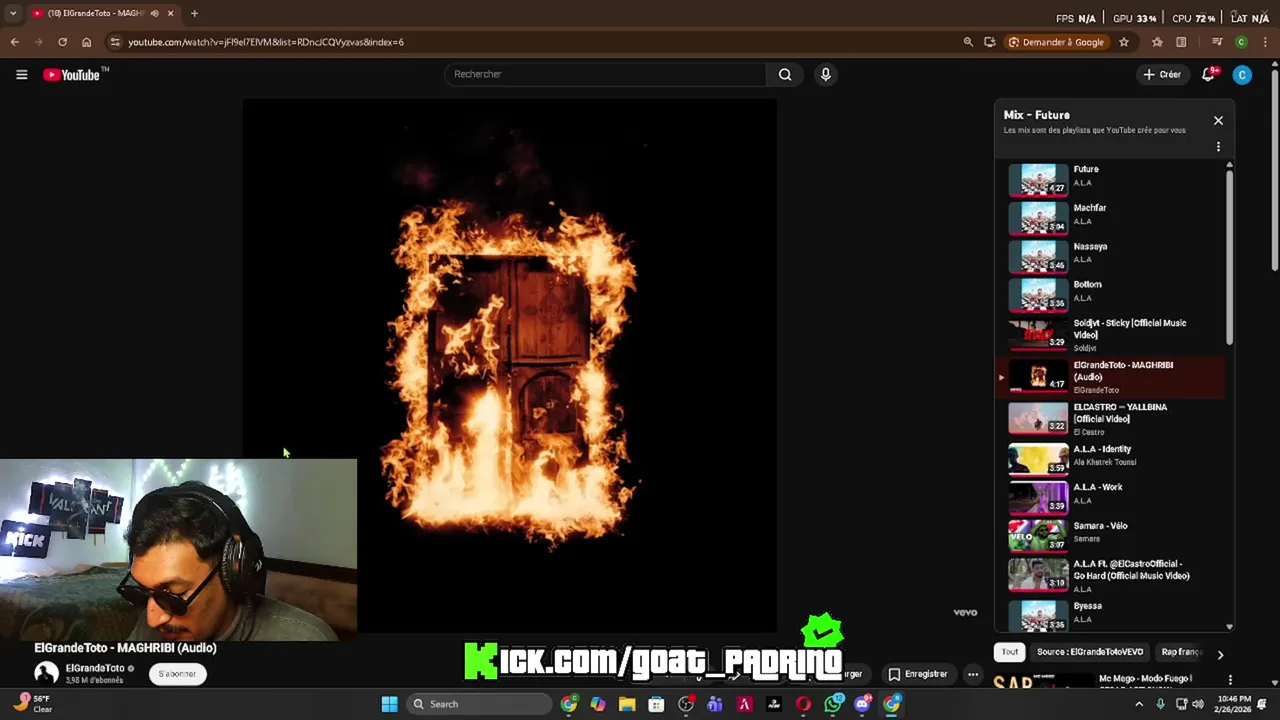Image resolution: width=1280 pixels, height=720 pixels.
Task: Close the Mix - Future playlist panel
Action: [x=1218, y=120]
